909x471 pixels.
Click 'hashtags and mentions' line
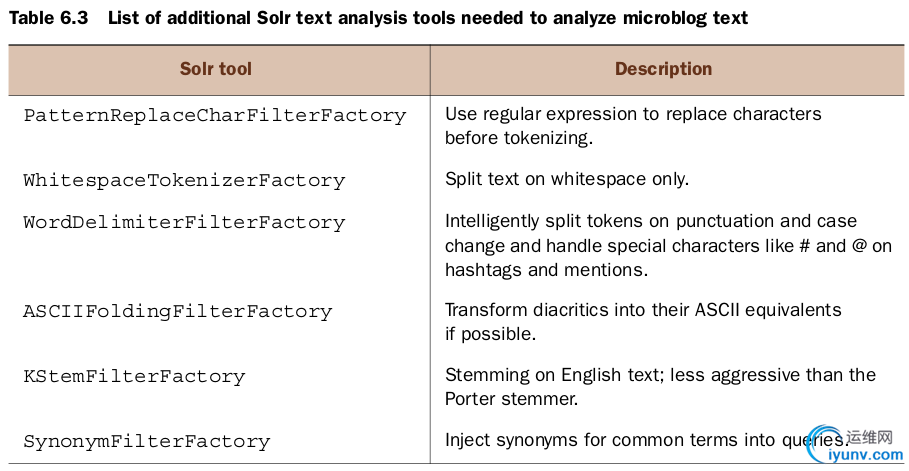pos(546,270)
